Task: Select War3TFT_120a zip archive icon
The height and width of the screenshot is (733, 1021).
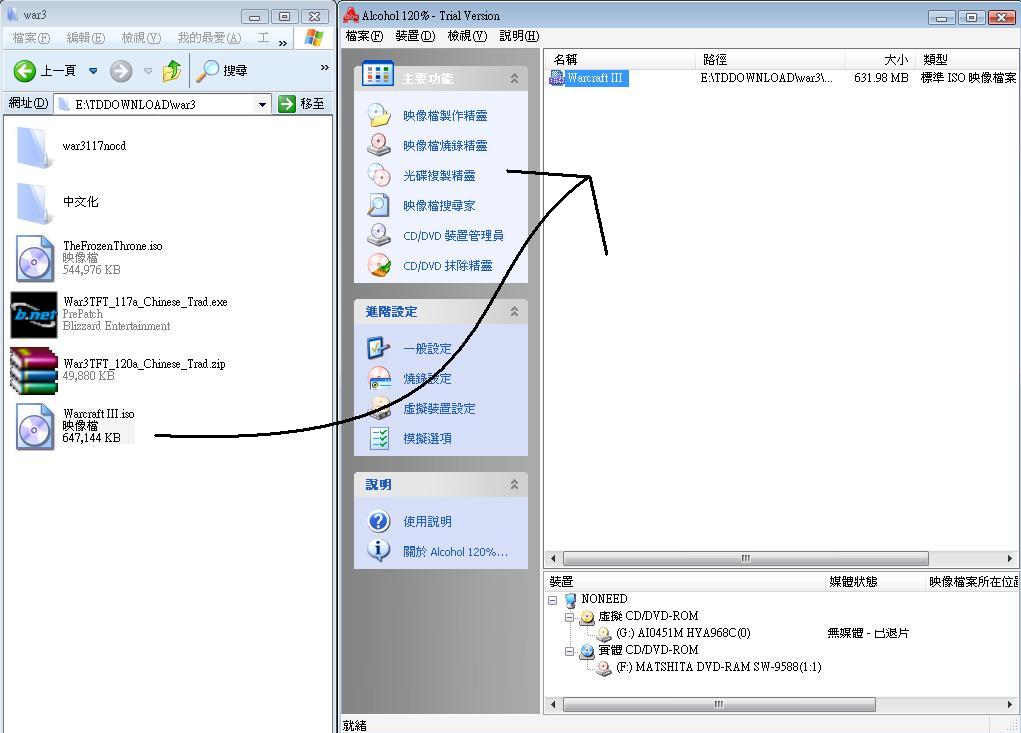Action: click(x=34, y=370)
